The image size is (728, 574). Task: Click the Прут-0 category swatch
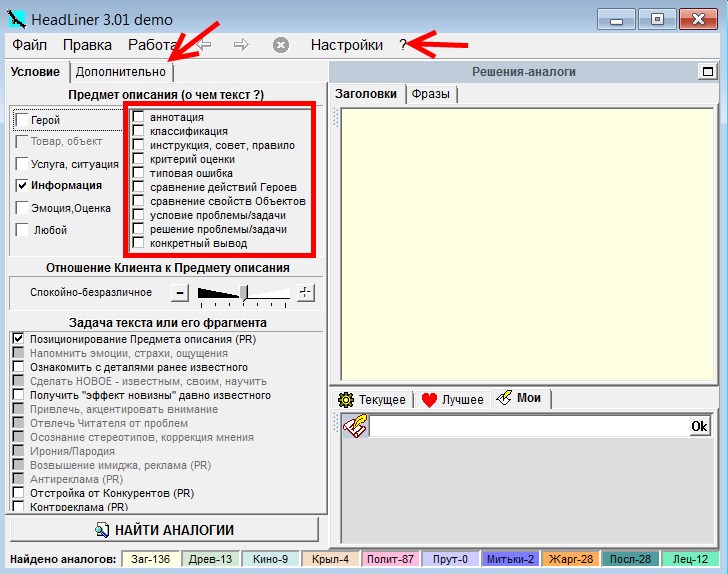[x=450, y=559]
